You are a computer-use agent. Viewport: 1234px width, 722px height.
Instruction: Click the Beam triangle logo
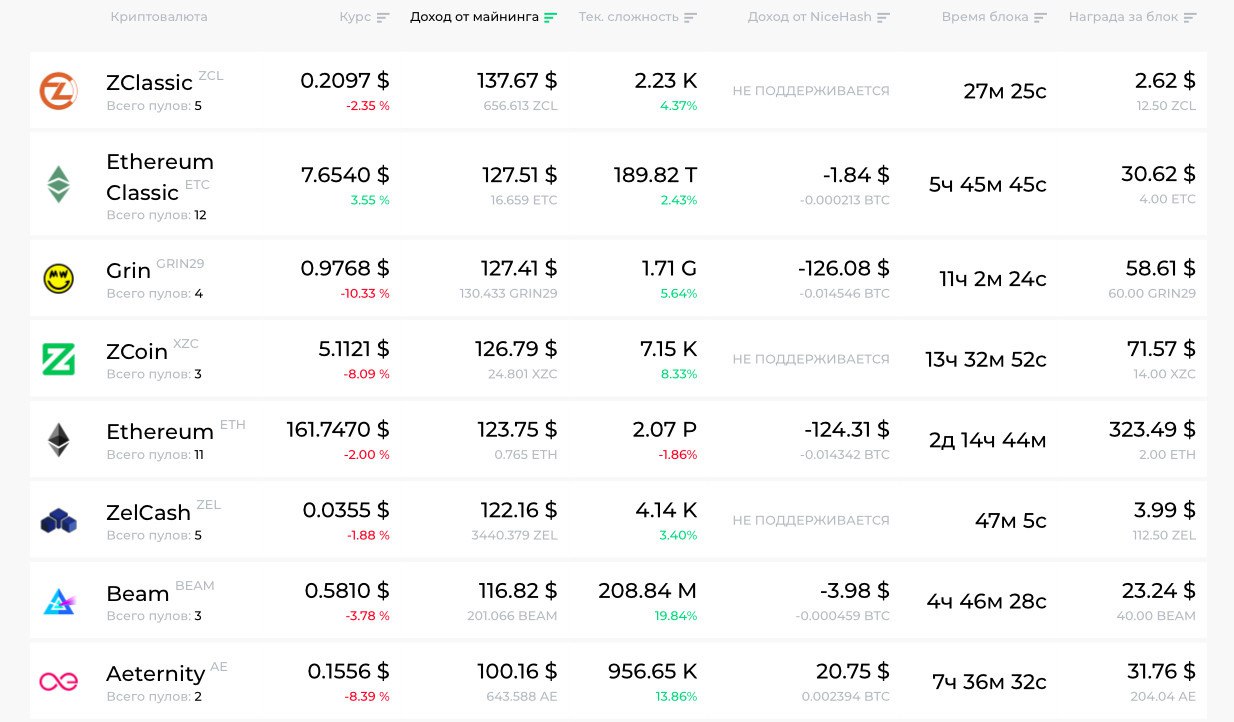(59, 601)
